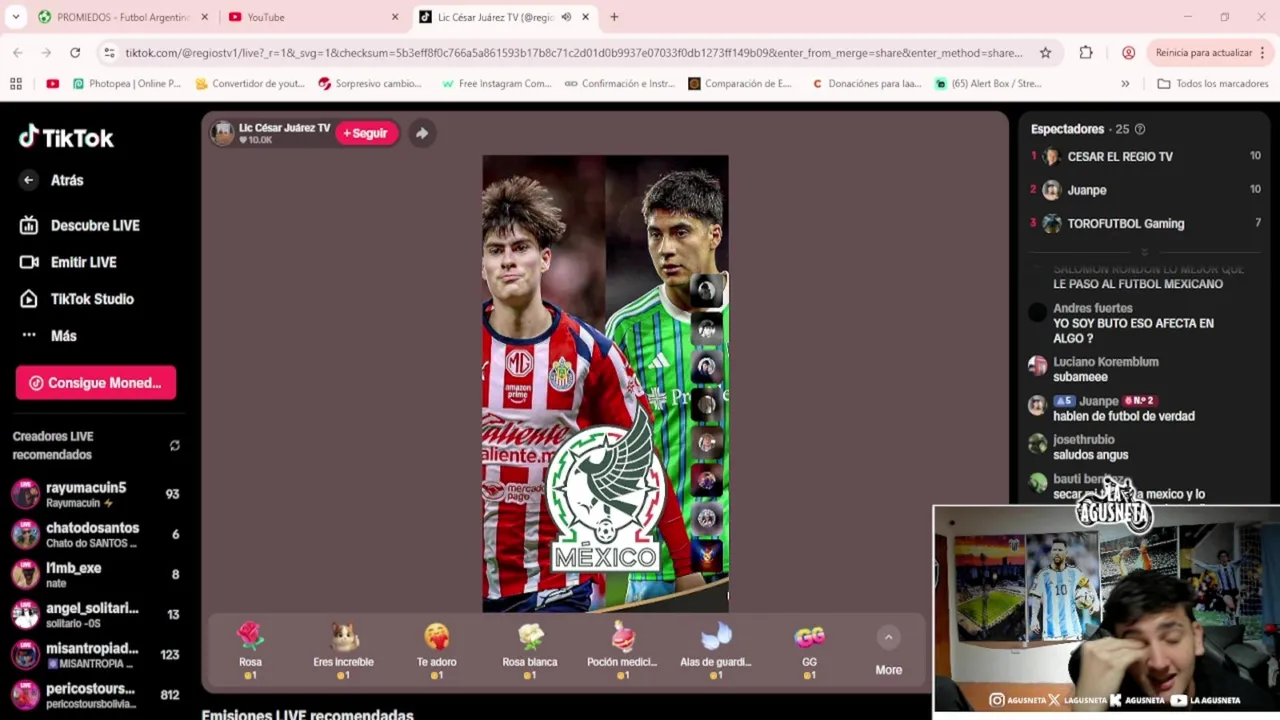Click the Seguir follow button

366,133
